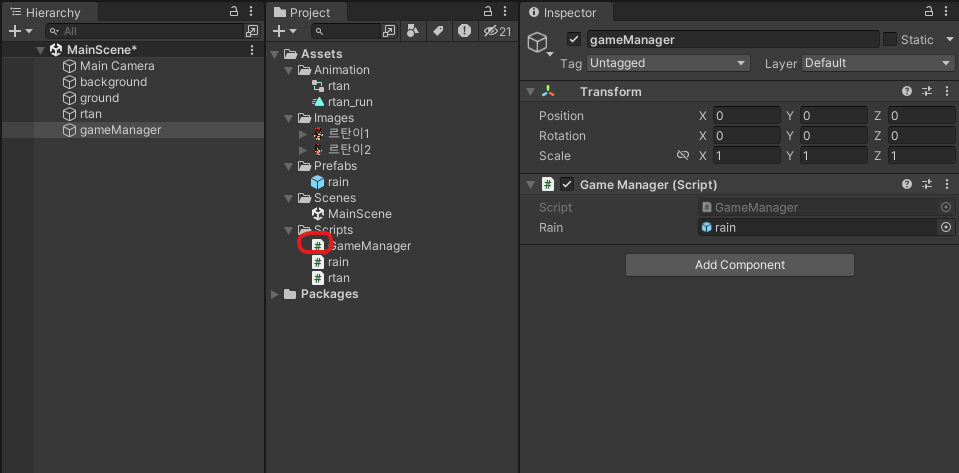The image size is (959, 473).
Task: Open search window icon in Hierarchy
Action: pos(251,31)
